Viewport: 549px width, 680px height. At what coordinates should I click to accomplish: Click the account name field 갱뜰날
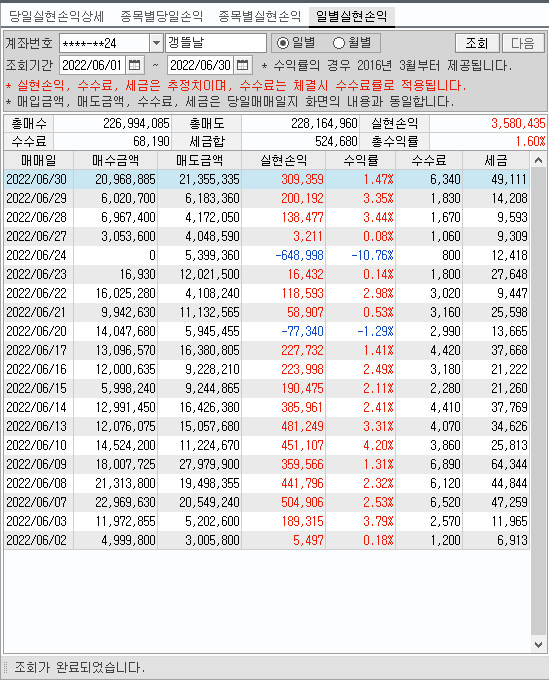click(x=216, y=43)
